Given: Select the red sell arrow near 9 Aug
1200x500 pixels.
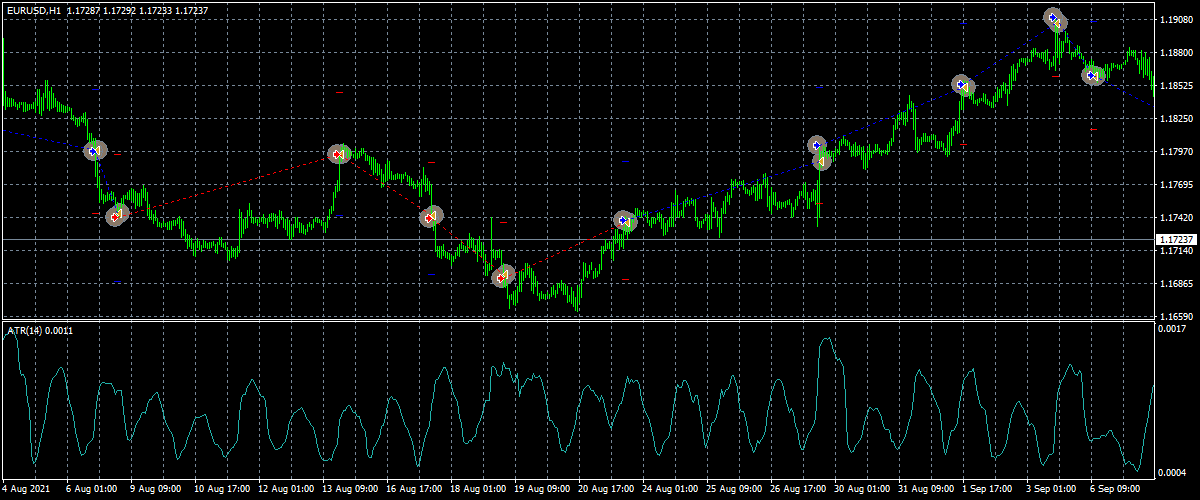Looking at the screenshot, I should tap(117, 215).
